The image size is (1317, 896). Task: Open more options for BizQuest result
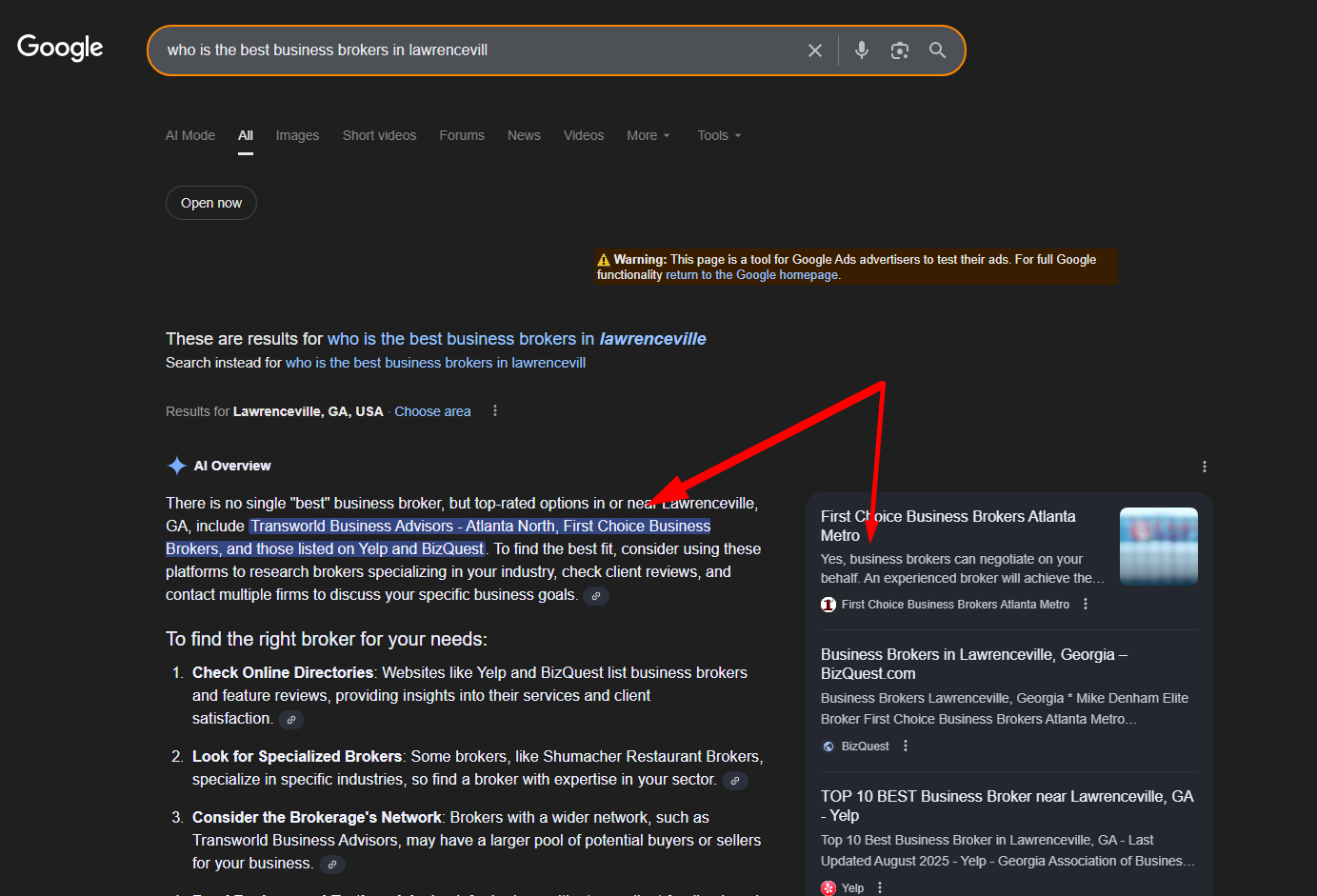(906, 747)
